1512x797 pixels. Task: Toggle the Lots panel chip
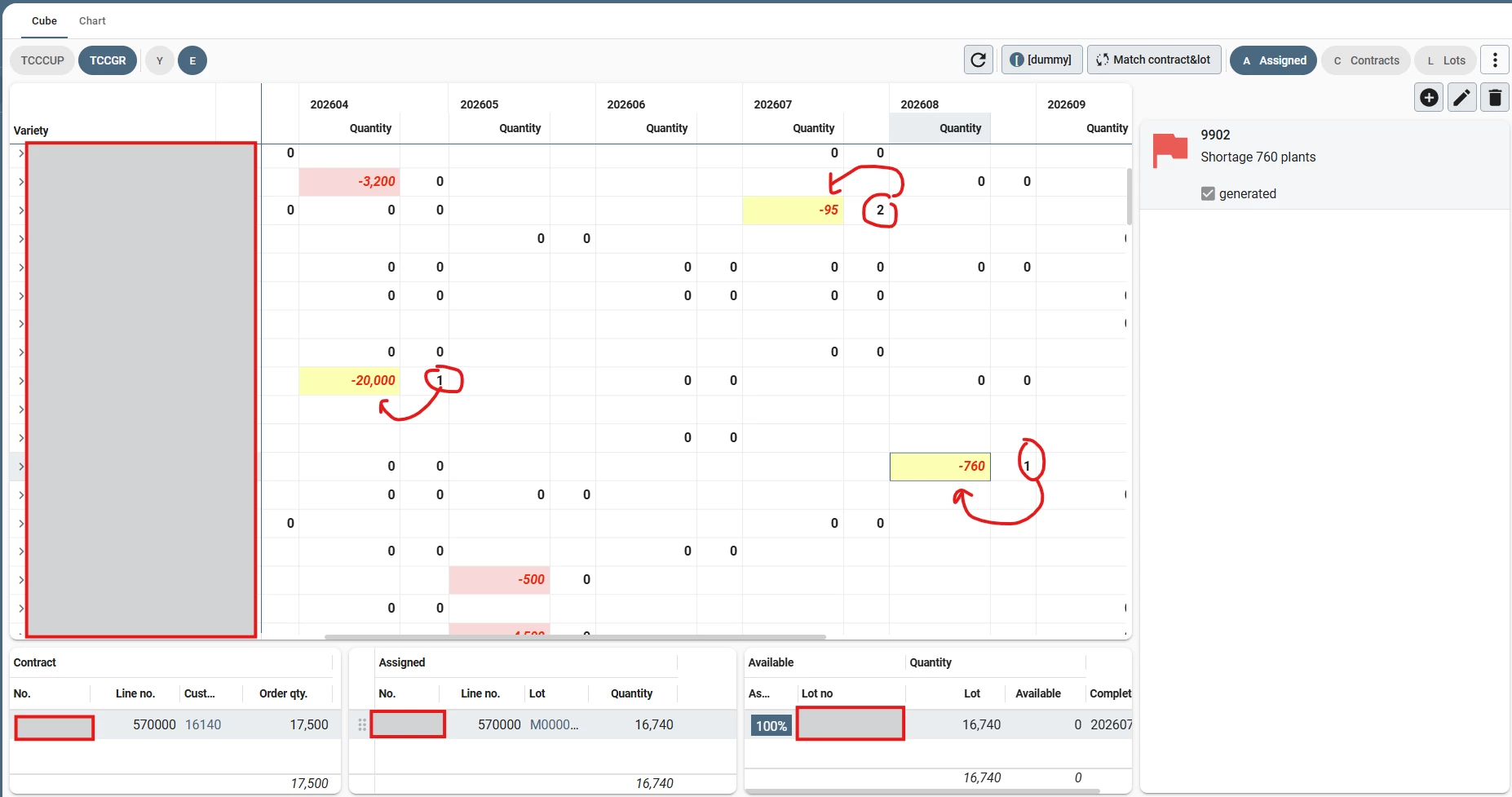click(1445, 60)
